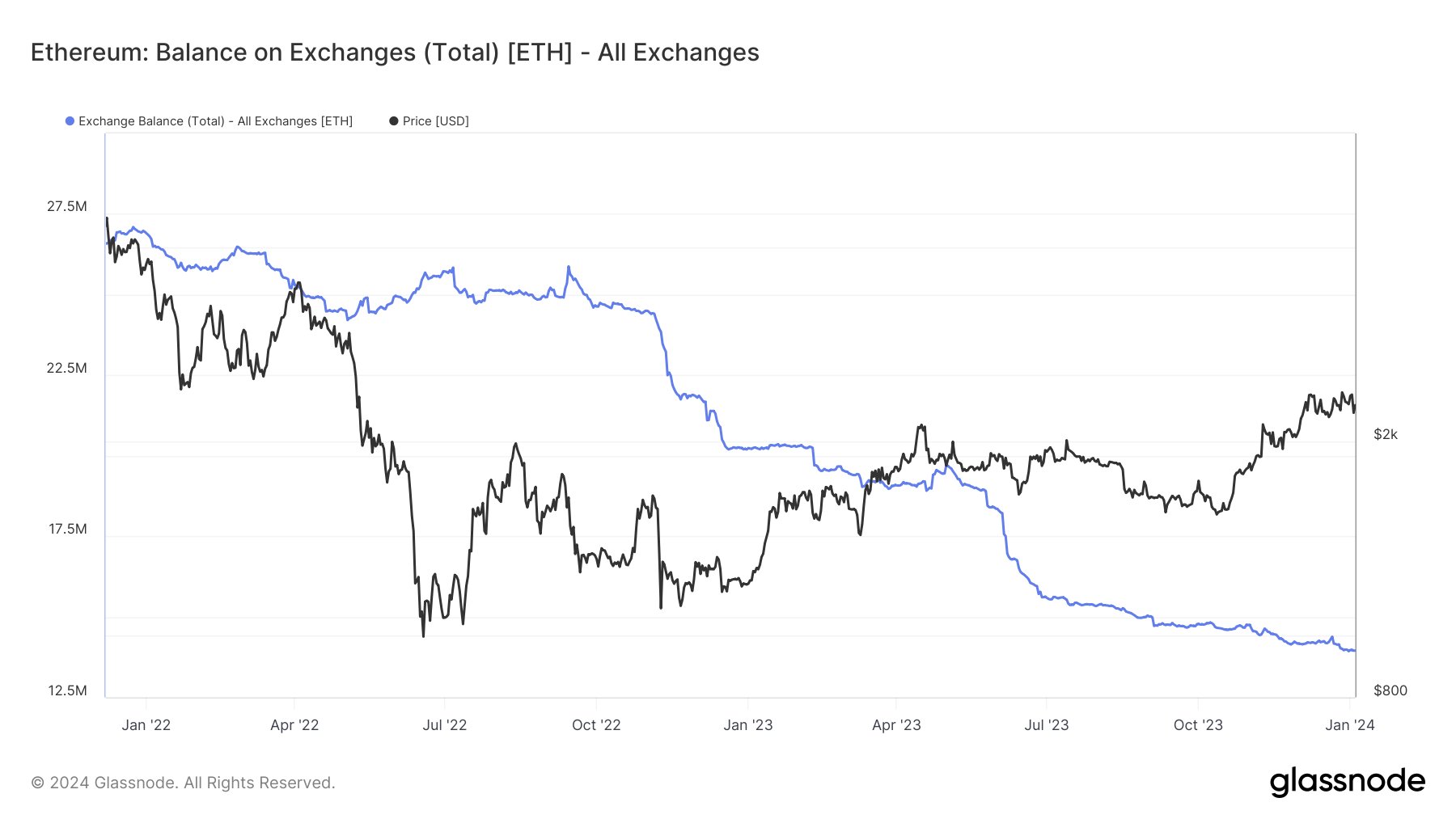
Task: Click the $800 right axis label
Action: coord(1390,690)
